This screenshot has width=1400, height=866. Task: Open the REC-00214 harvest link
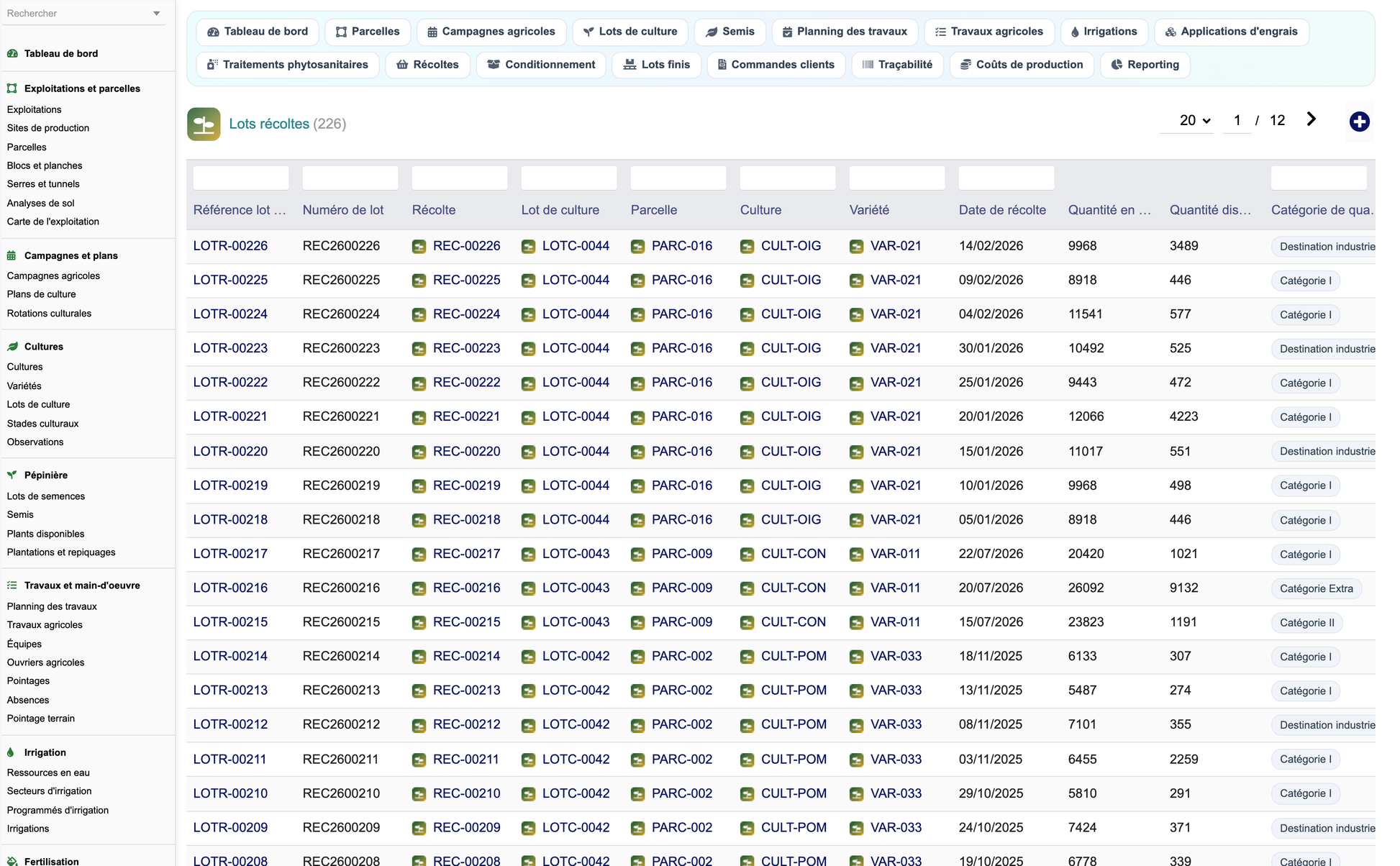pos(466,656)
